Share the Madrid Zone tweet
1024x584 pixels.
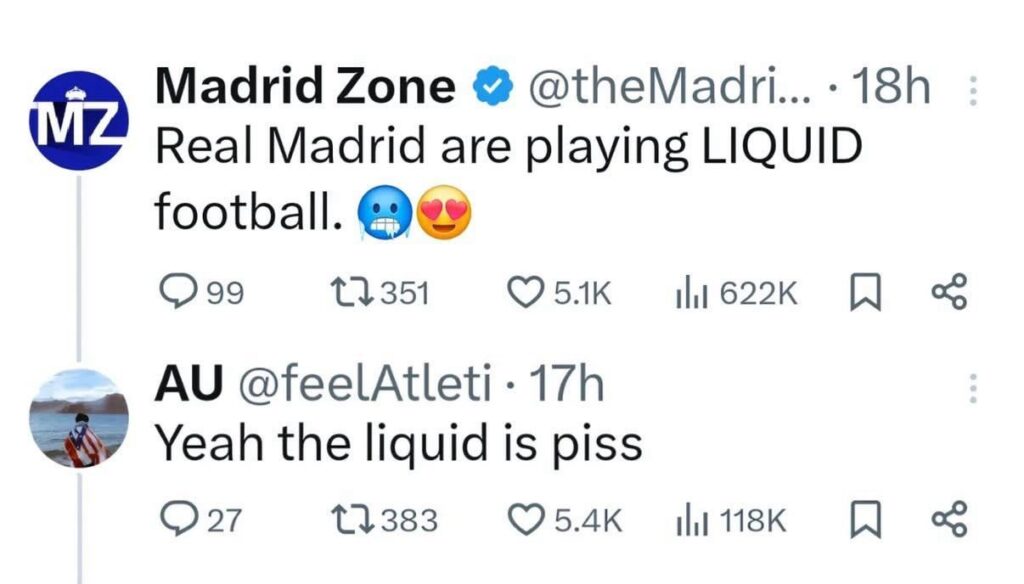(948, 292)
